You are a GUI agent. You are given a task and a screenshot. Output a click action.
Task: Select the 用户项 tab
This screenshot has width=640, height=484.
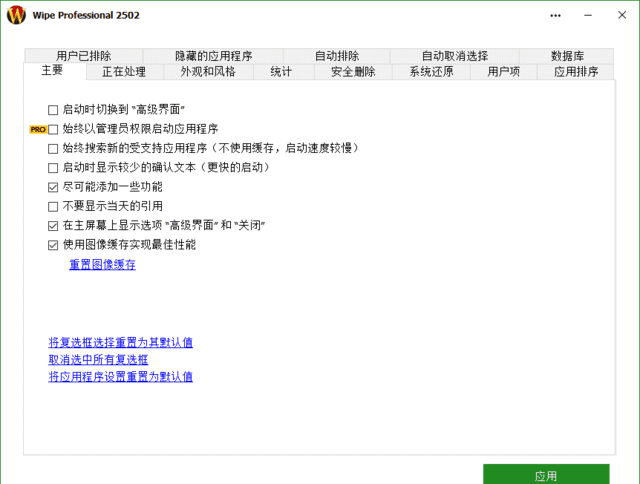tap(504, 72)
